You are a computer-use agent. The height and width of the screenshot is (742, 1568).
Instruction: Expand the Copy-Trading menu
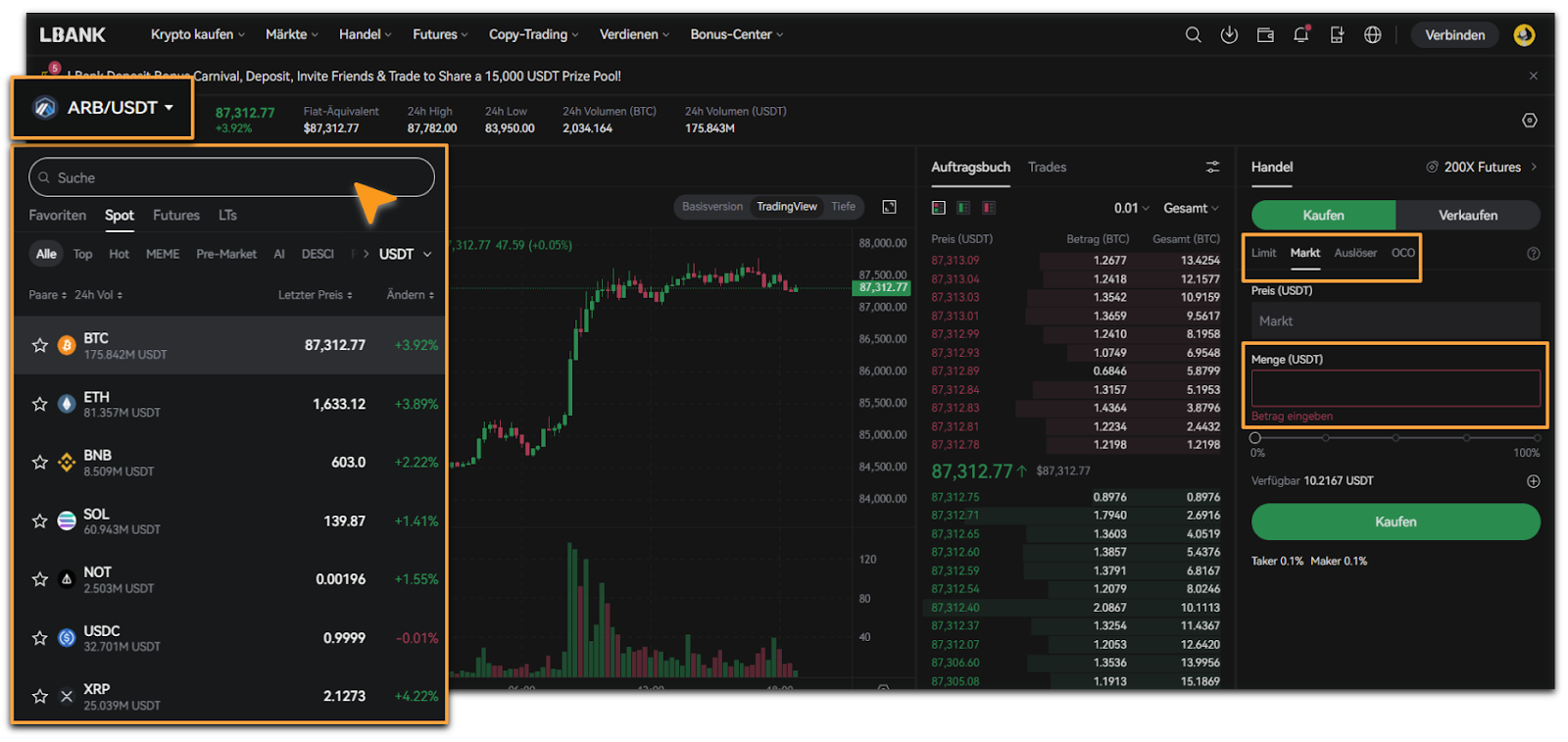point(534,34)
